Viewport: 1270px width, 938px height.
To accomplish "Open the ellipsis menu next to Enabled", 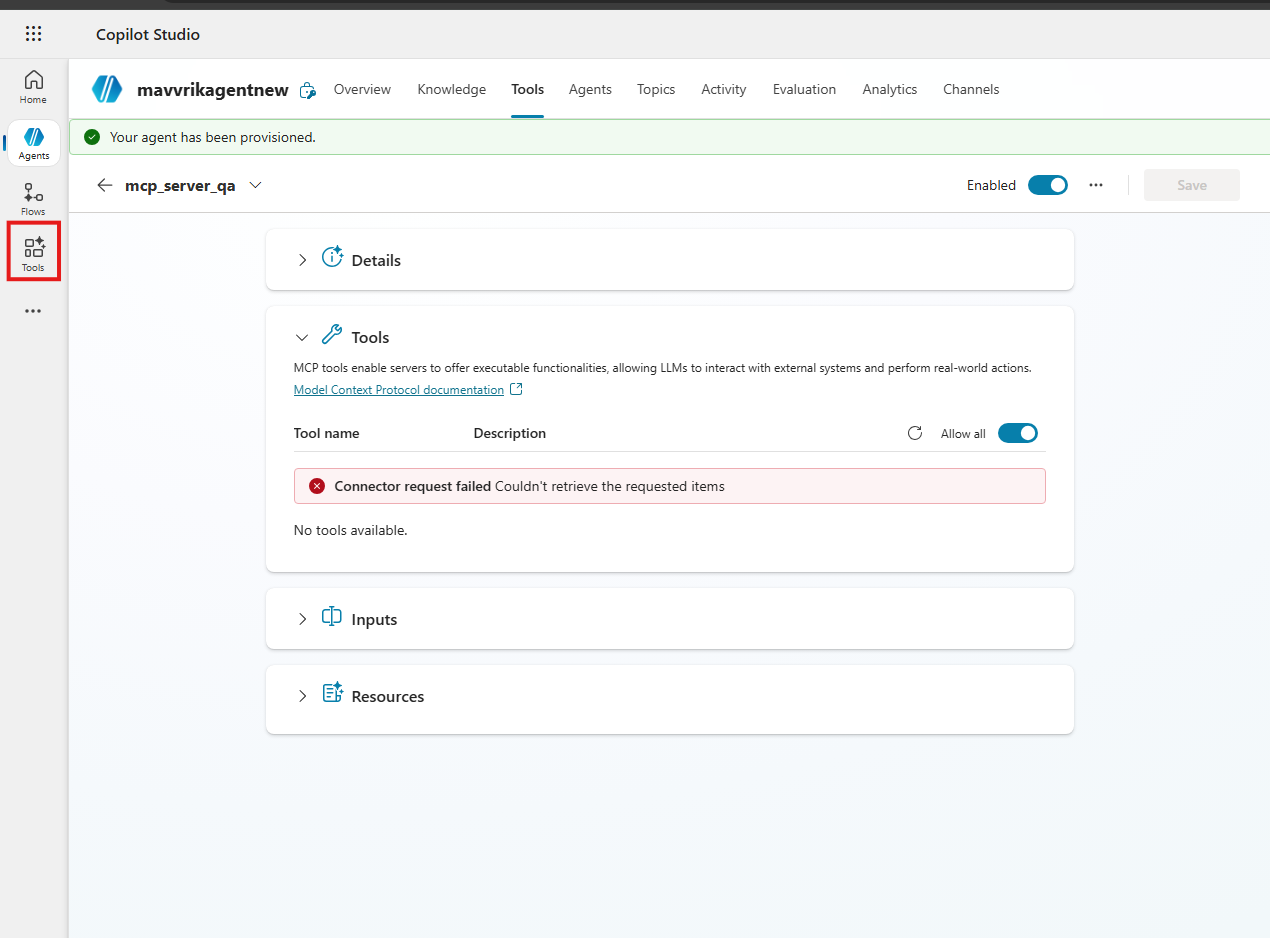I will [1096, 185].
